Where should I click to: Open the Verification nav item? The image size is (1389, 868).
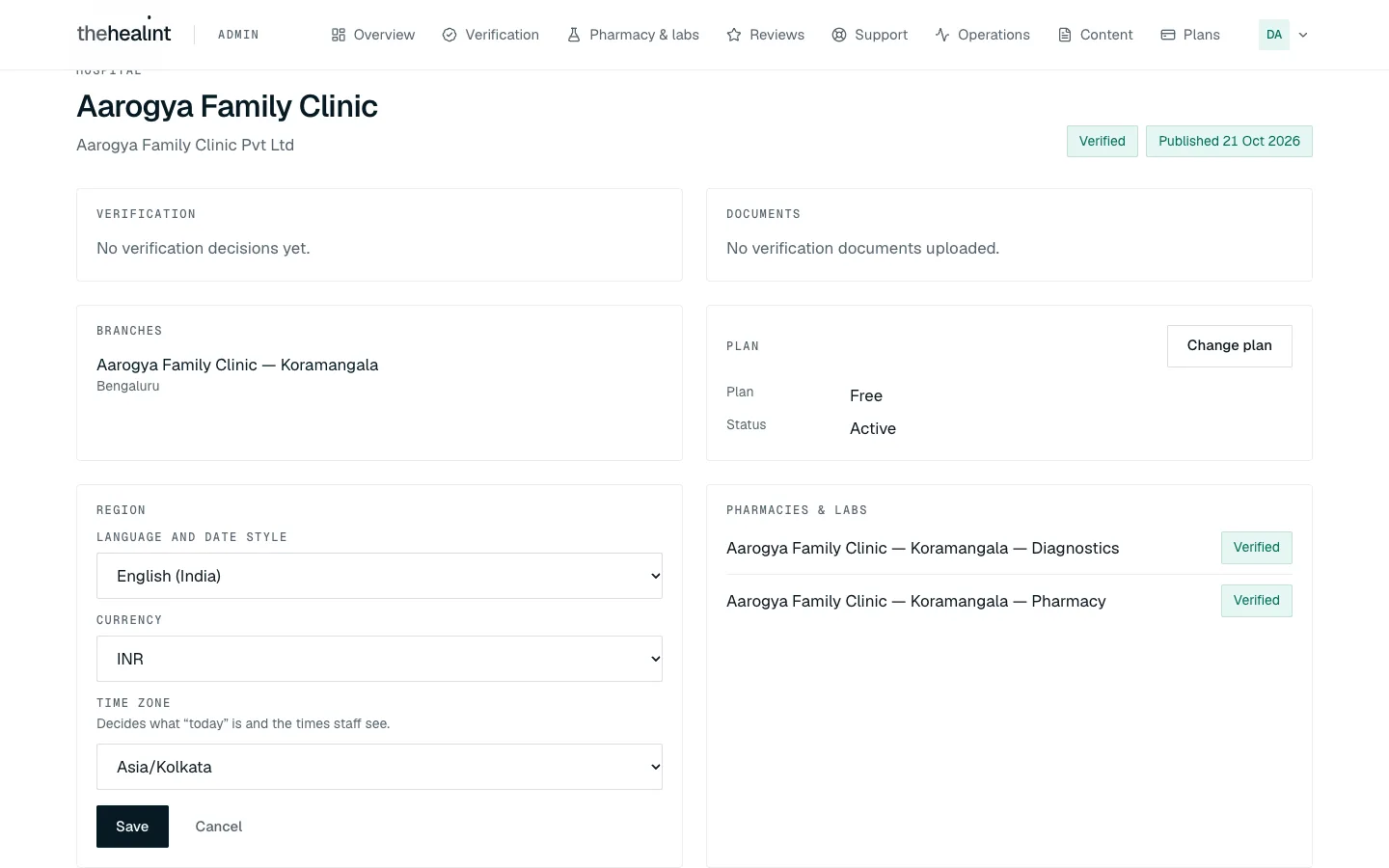point(491,35)
